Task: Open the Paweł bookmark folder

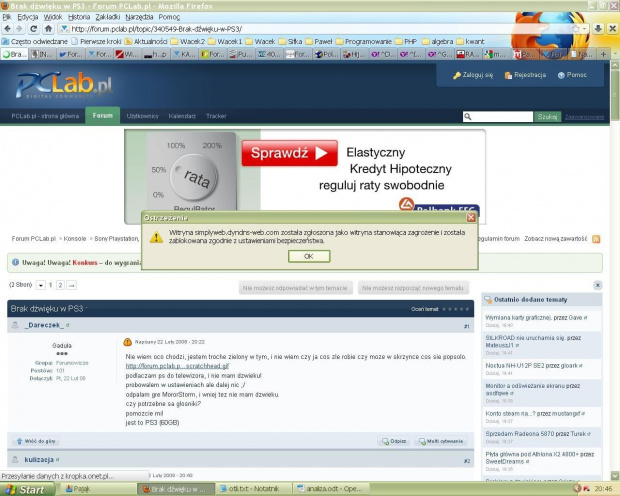Action: point(319,42)
